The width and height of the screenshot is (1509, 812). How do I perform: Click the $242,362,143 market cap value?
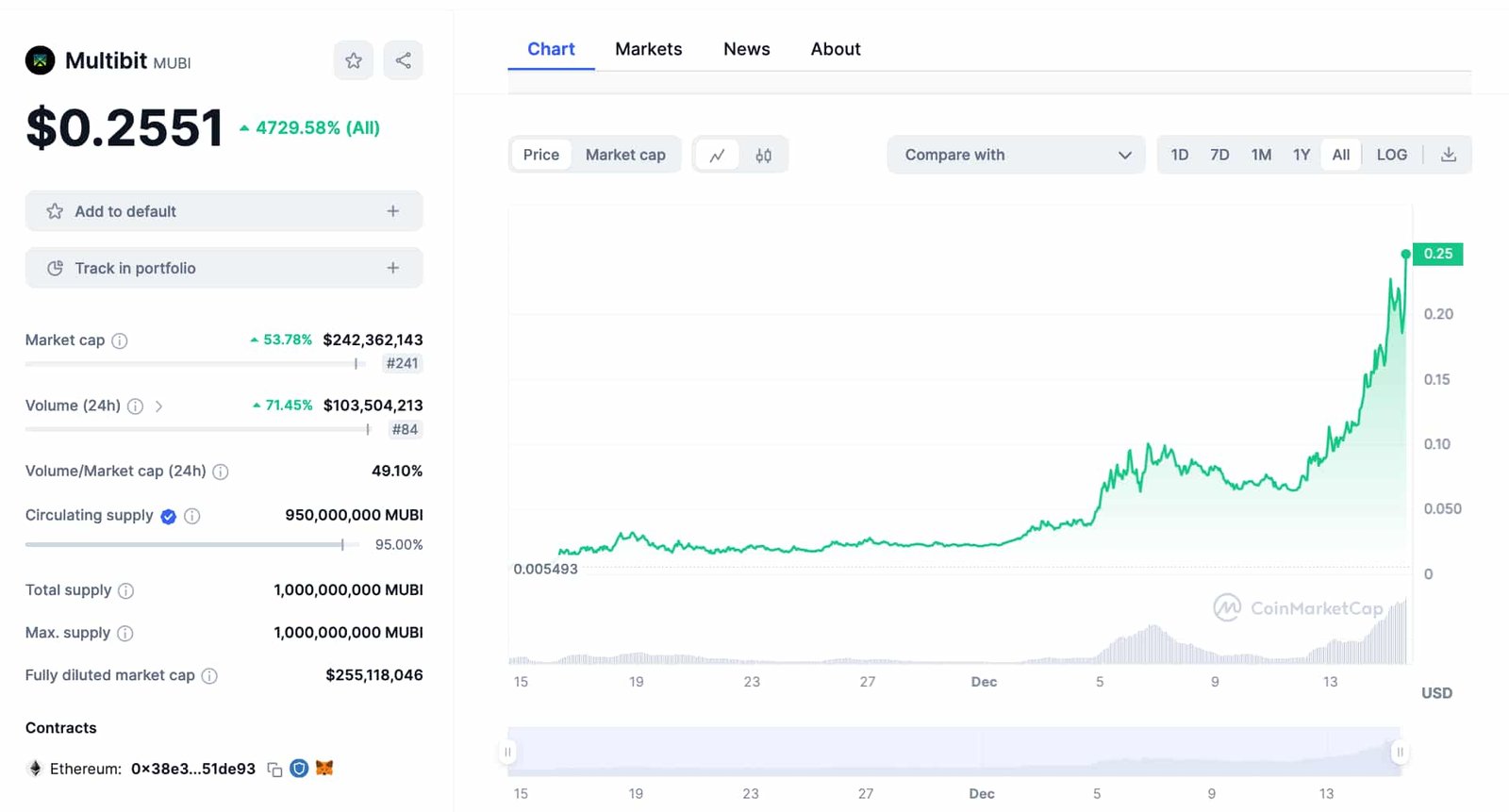[x=373, y=340]
